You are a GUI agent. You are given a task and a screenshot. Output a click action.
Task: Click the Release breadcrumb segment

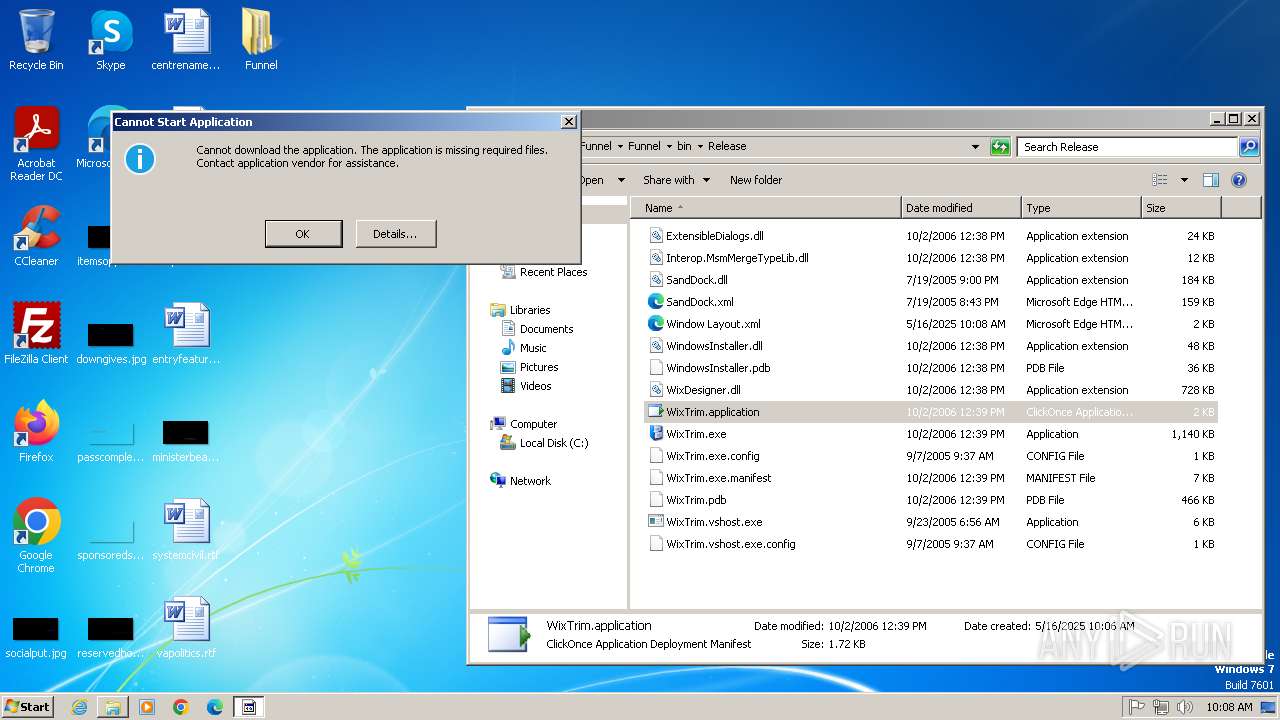click(x=727, y=147)
